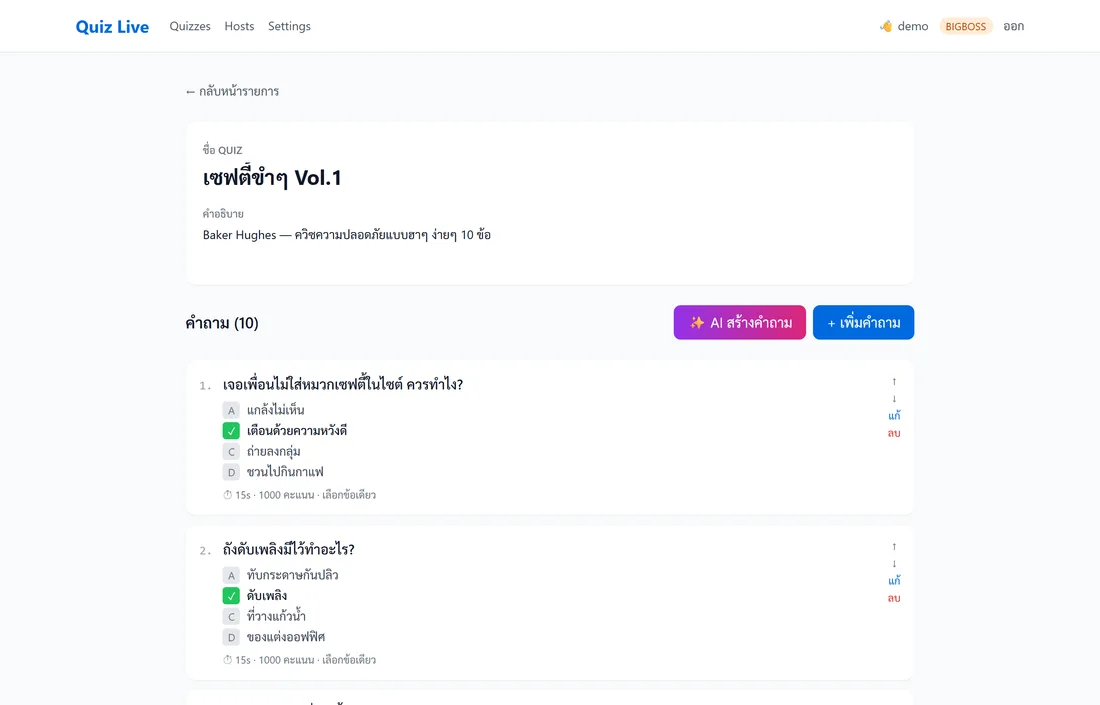Open the Quiz Live home logo

tap(112, 27)
